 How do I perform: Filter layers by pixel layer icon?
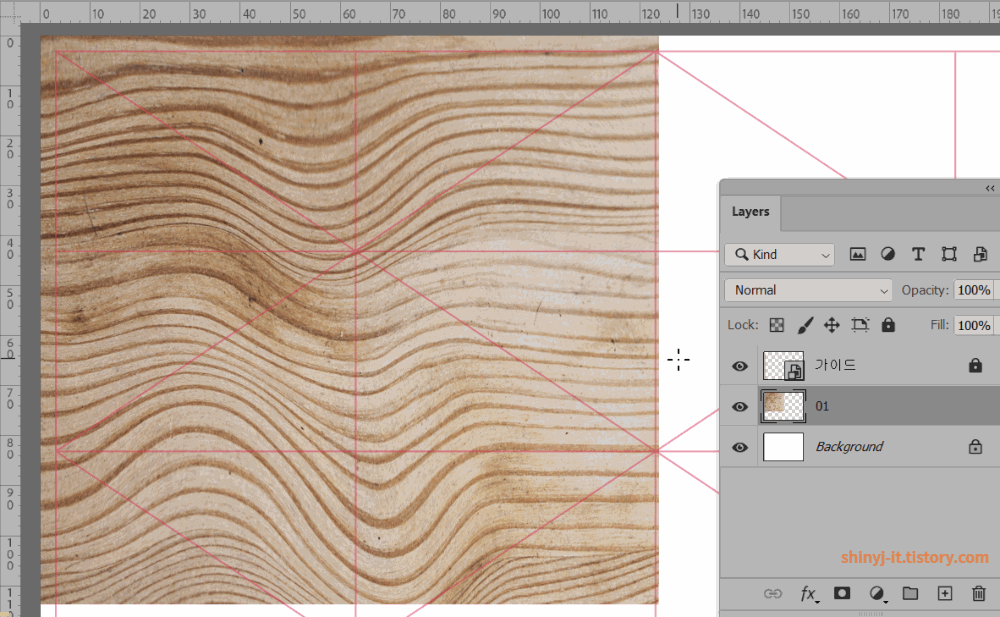point(857,255)
